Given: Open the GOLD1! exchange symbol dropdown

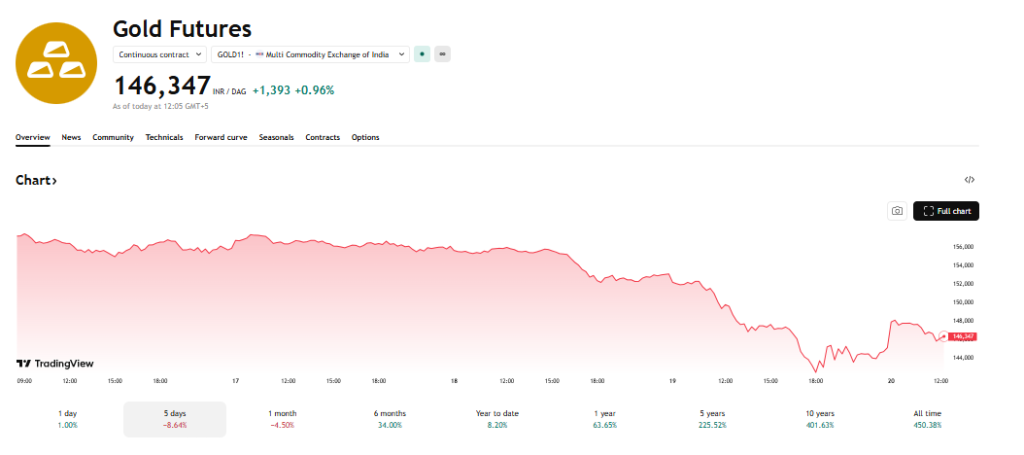Looking at the screenshot, I should (311, 54).
